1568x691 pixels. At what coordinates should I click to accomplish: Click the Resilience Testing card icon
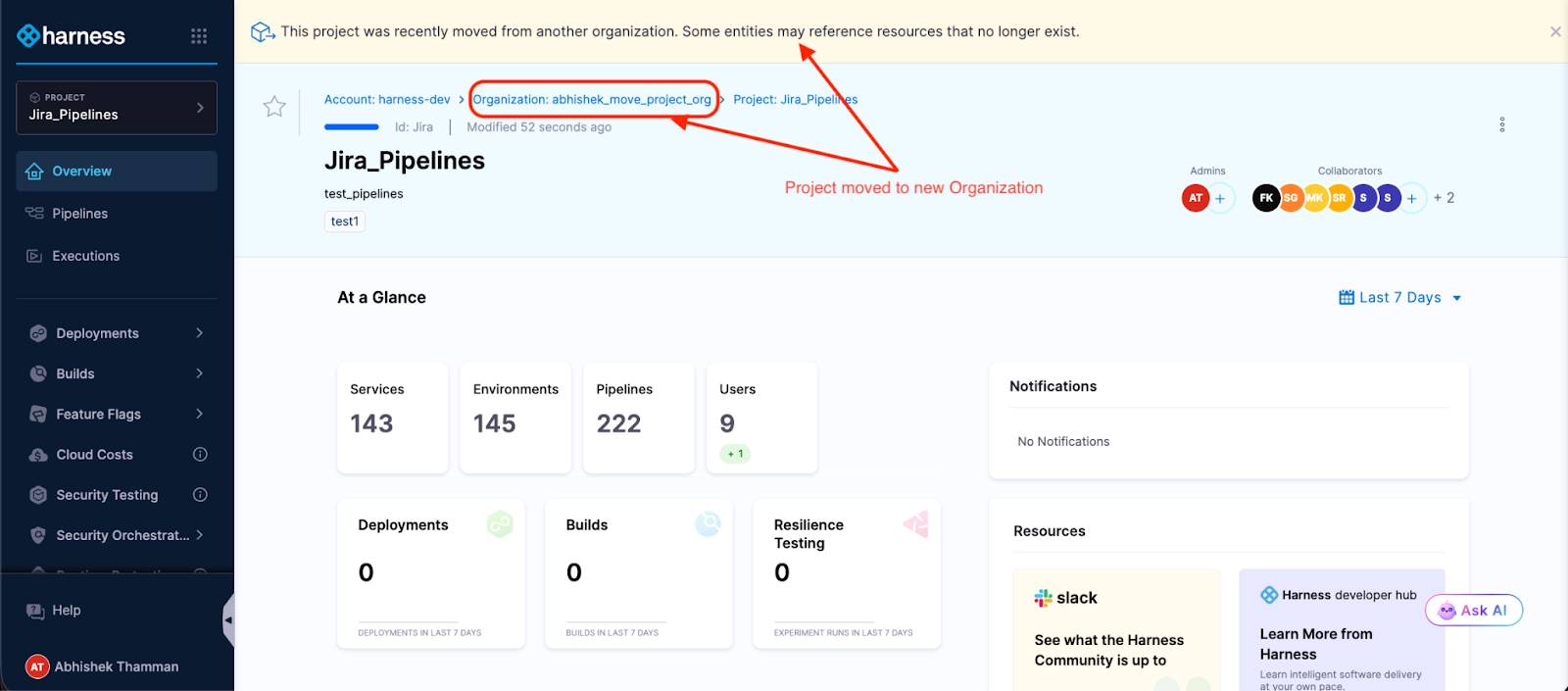tap(915, 524)
